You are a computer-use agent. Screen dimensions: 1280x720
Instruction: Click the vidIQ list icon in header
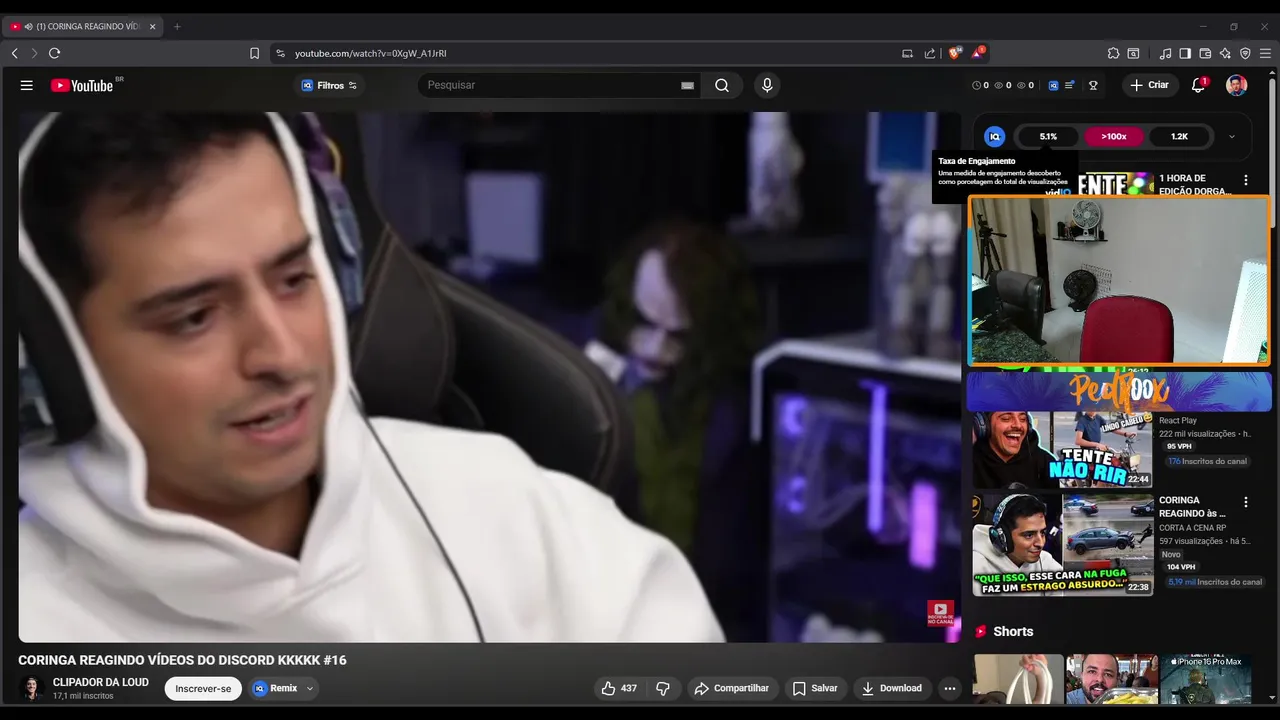1070,85
